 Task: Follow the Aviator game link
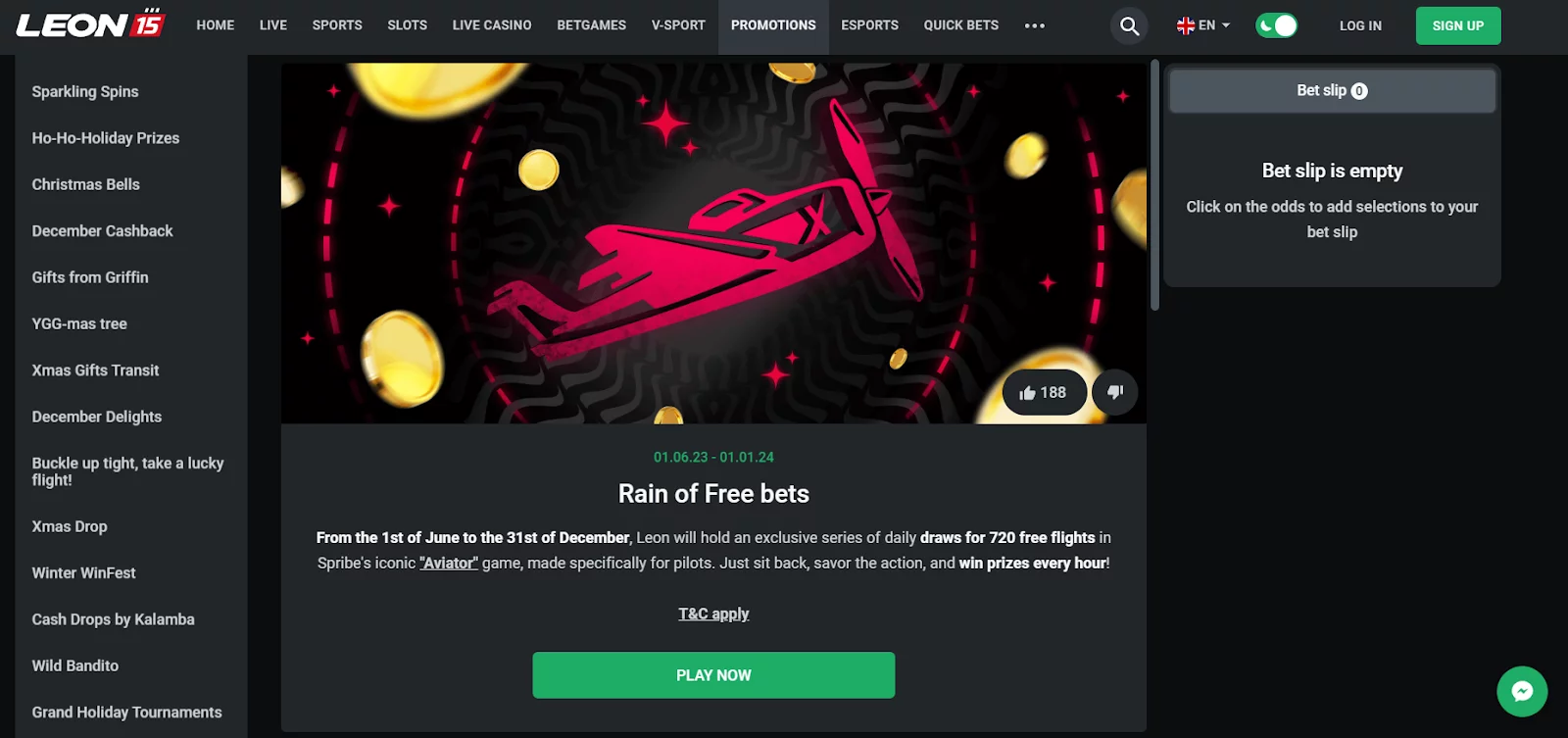pyautogui.click(x=449, y=563)
